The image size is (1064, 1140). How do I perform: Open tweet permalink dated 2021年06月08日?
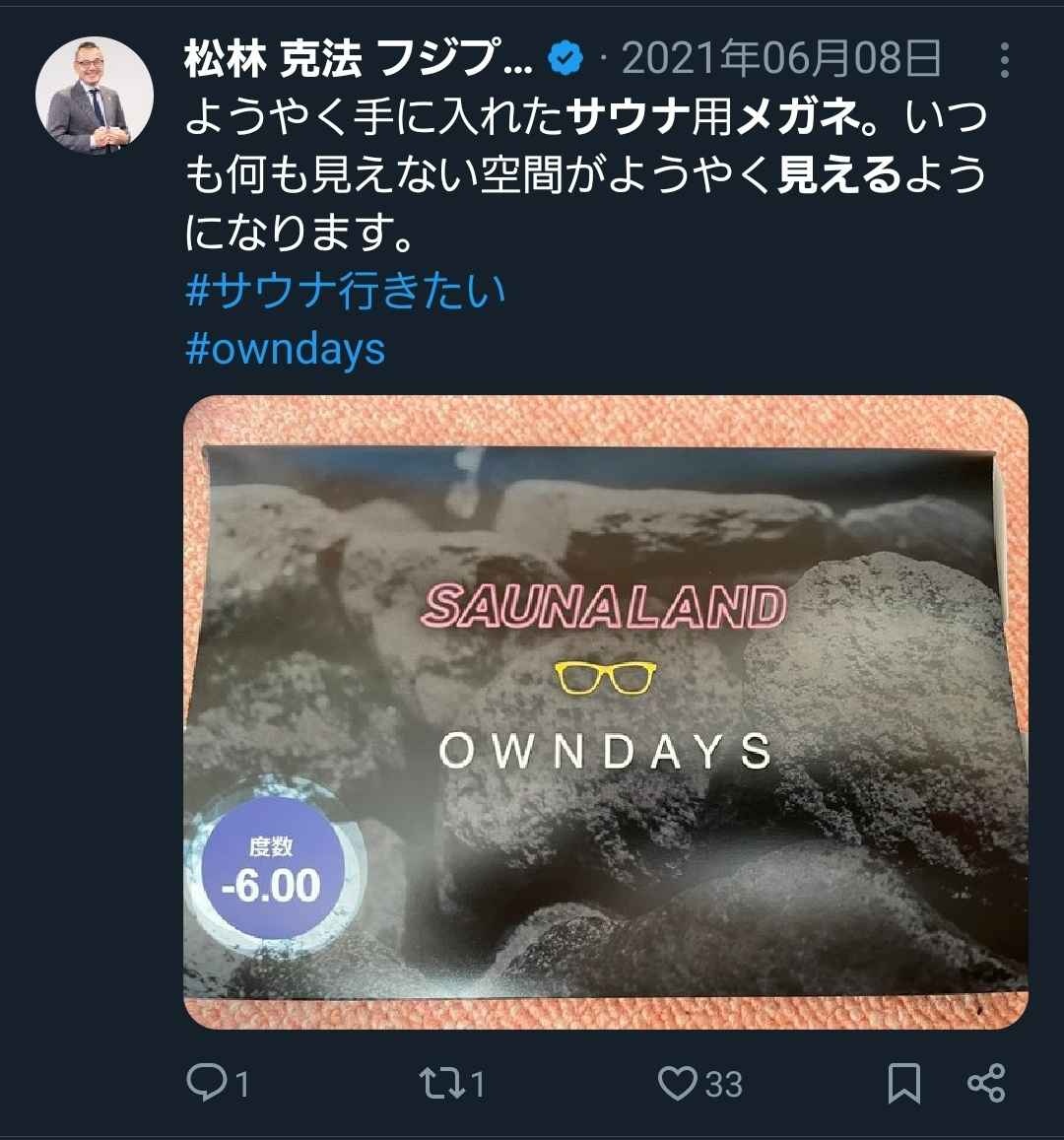pos(781,59)
